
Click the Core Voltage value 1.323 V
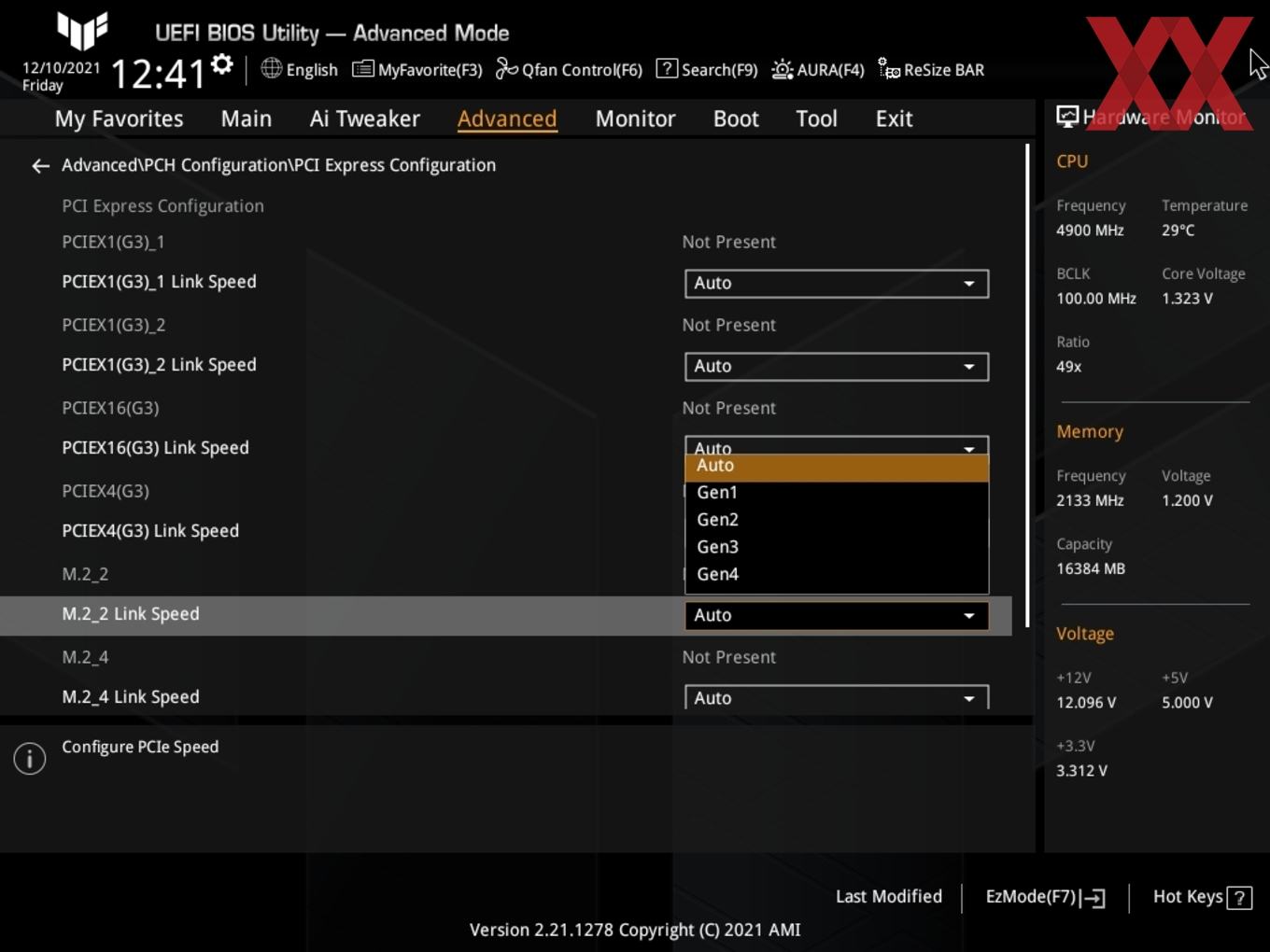click(x=1187, y=299)
